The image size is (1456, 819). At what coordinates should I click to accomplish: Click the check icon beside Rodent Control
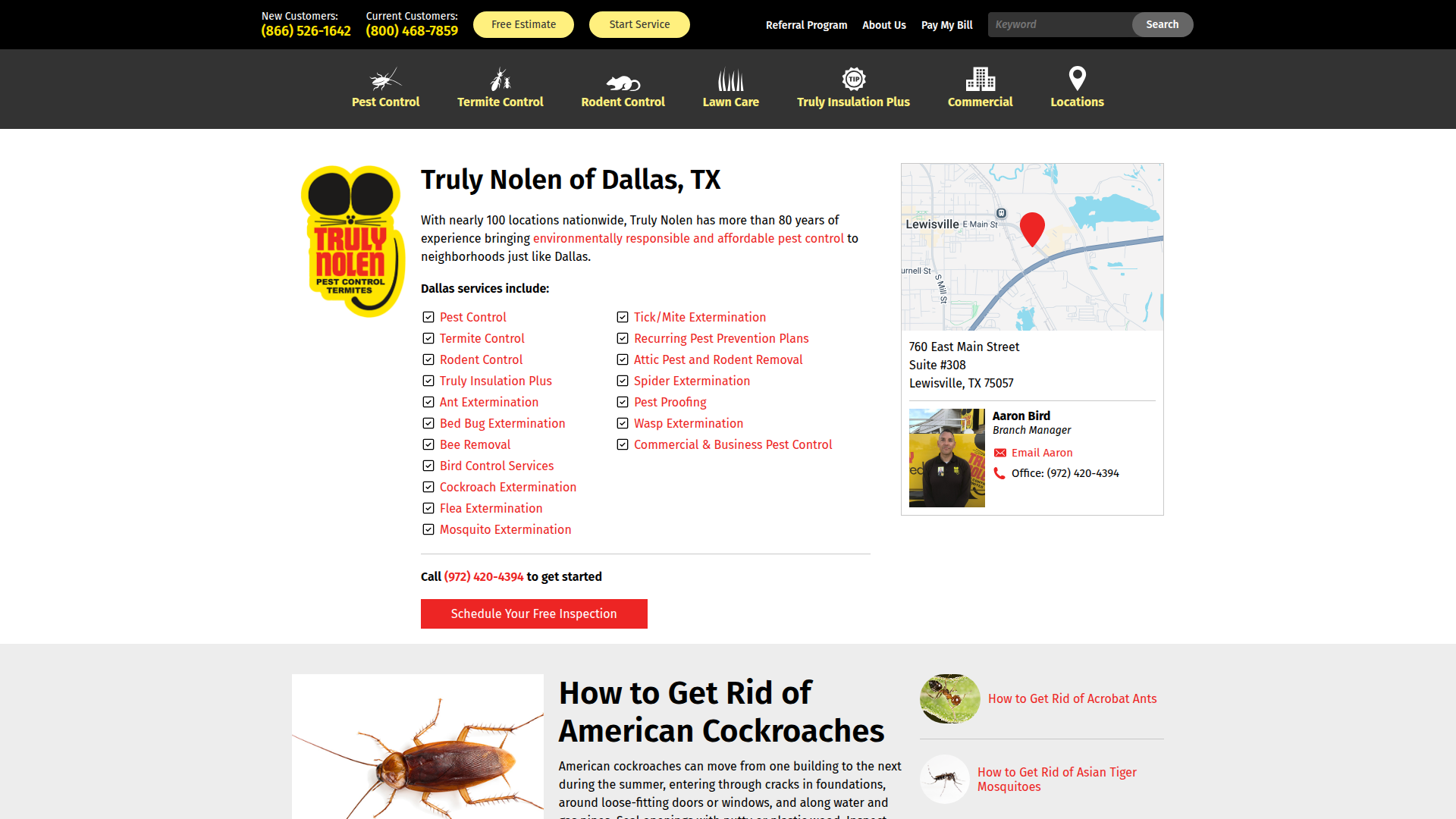click(428, 359)
